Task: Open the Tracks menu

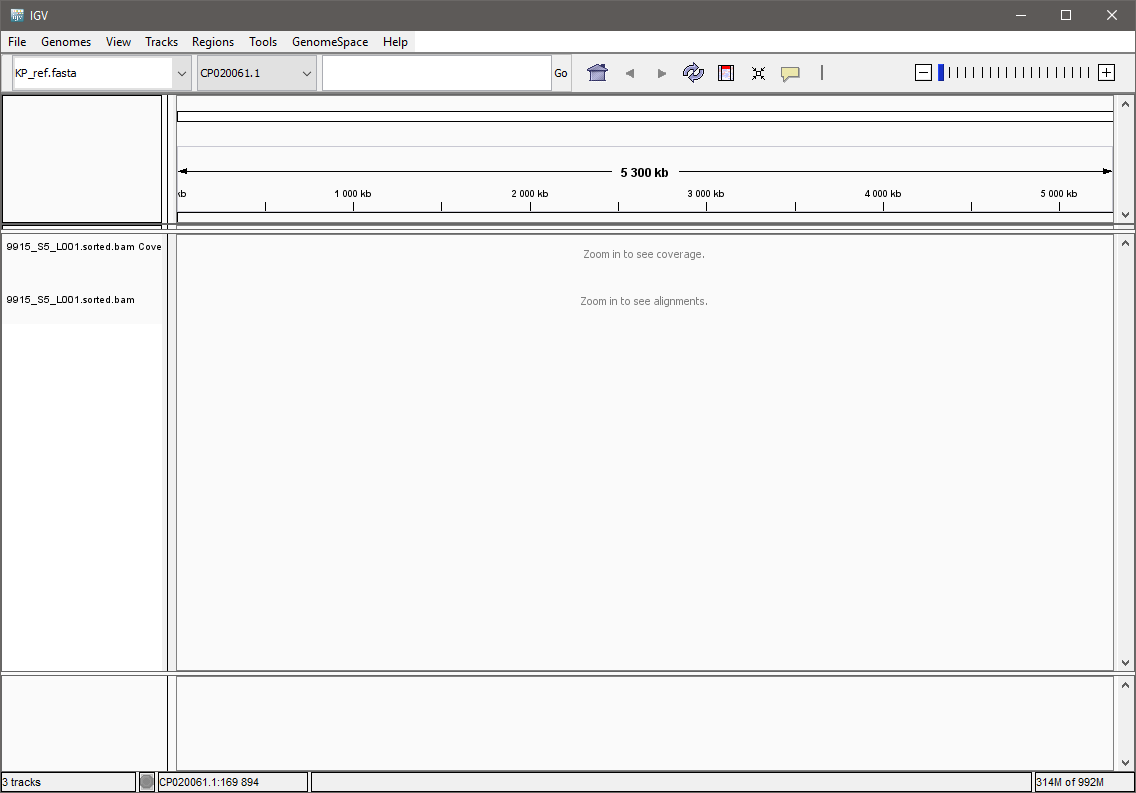Action: pos(161,42)
